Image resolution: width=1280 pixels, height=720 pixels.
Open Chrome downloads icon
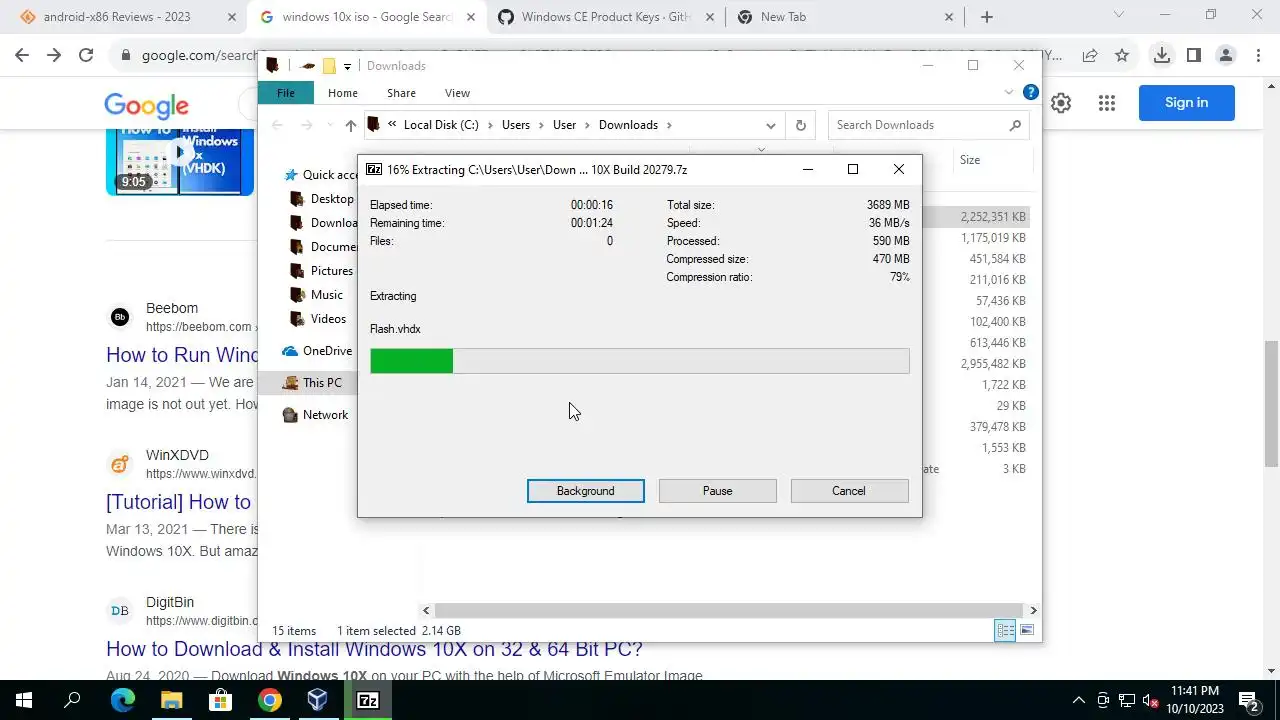(x=1162, y=56)
